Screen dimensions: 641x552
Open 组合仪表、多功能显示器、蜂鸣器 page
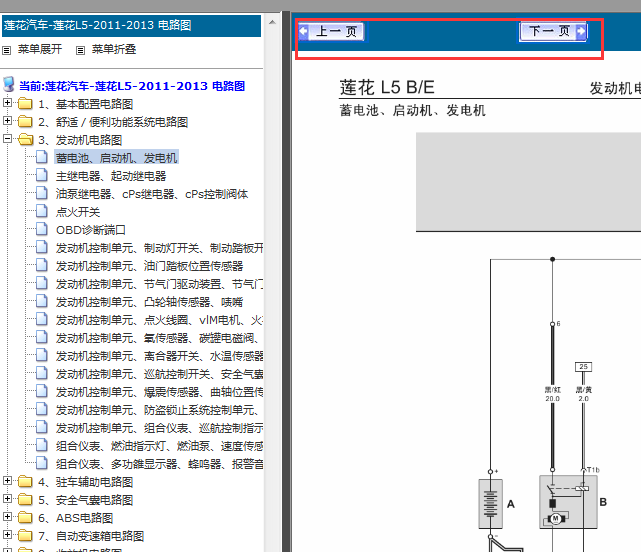(159, 464)
